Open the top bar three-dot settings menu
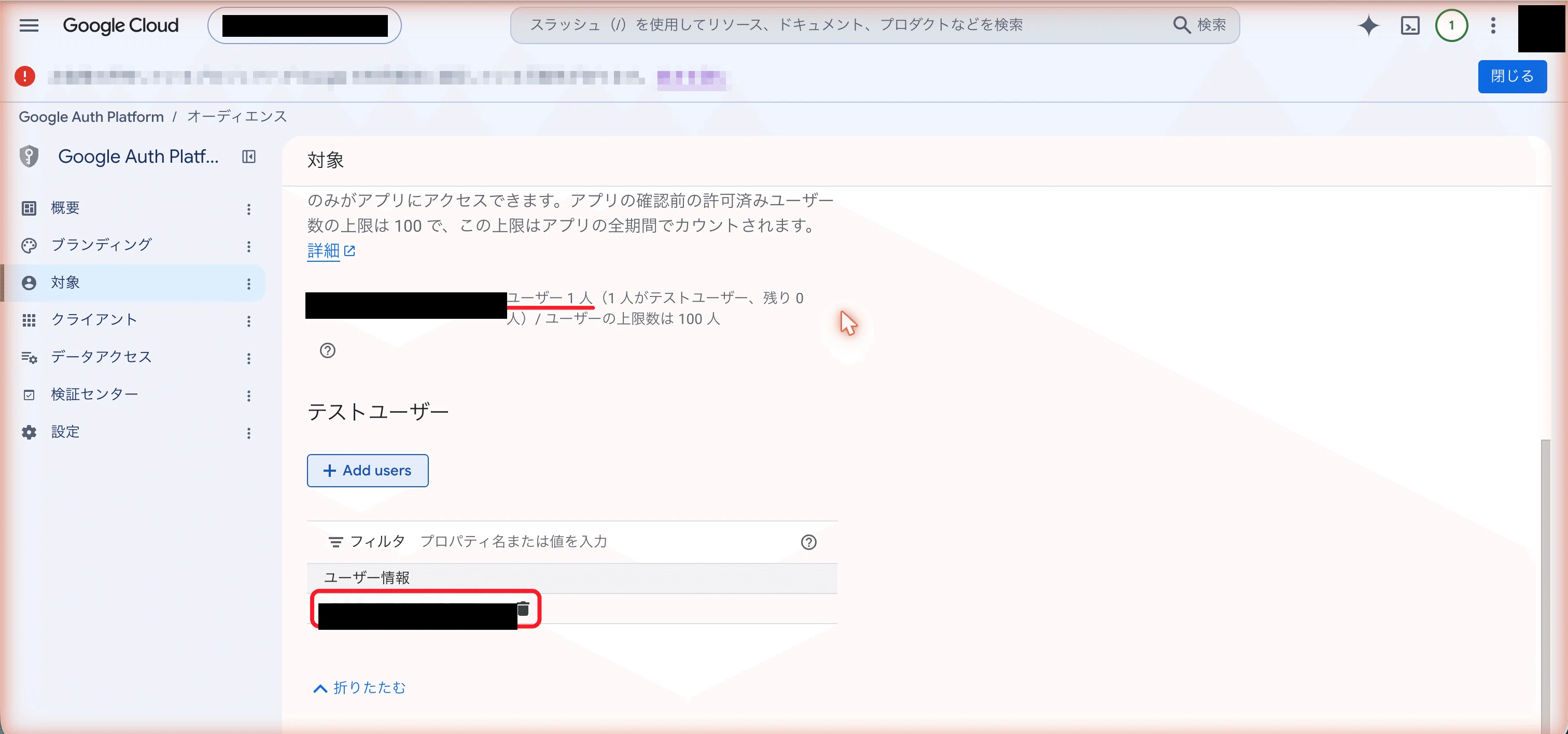 [1492, 25]
